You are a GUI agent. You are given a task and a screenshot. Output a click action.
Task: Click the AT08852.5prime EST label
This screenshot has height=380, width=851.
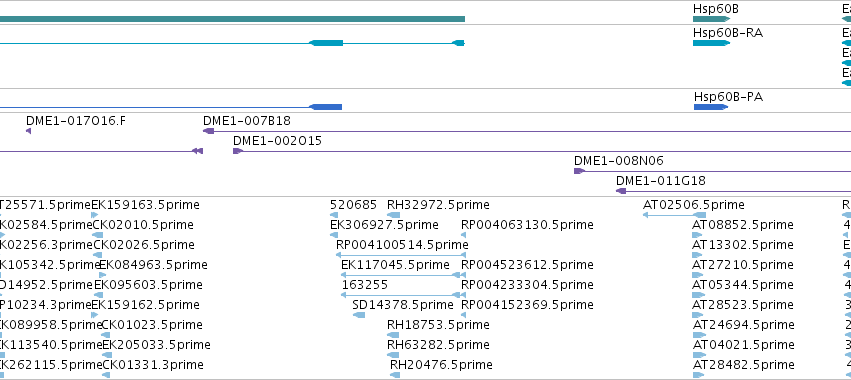coord(743,225)
